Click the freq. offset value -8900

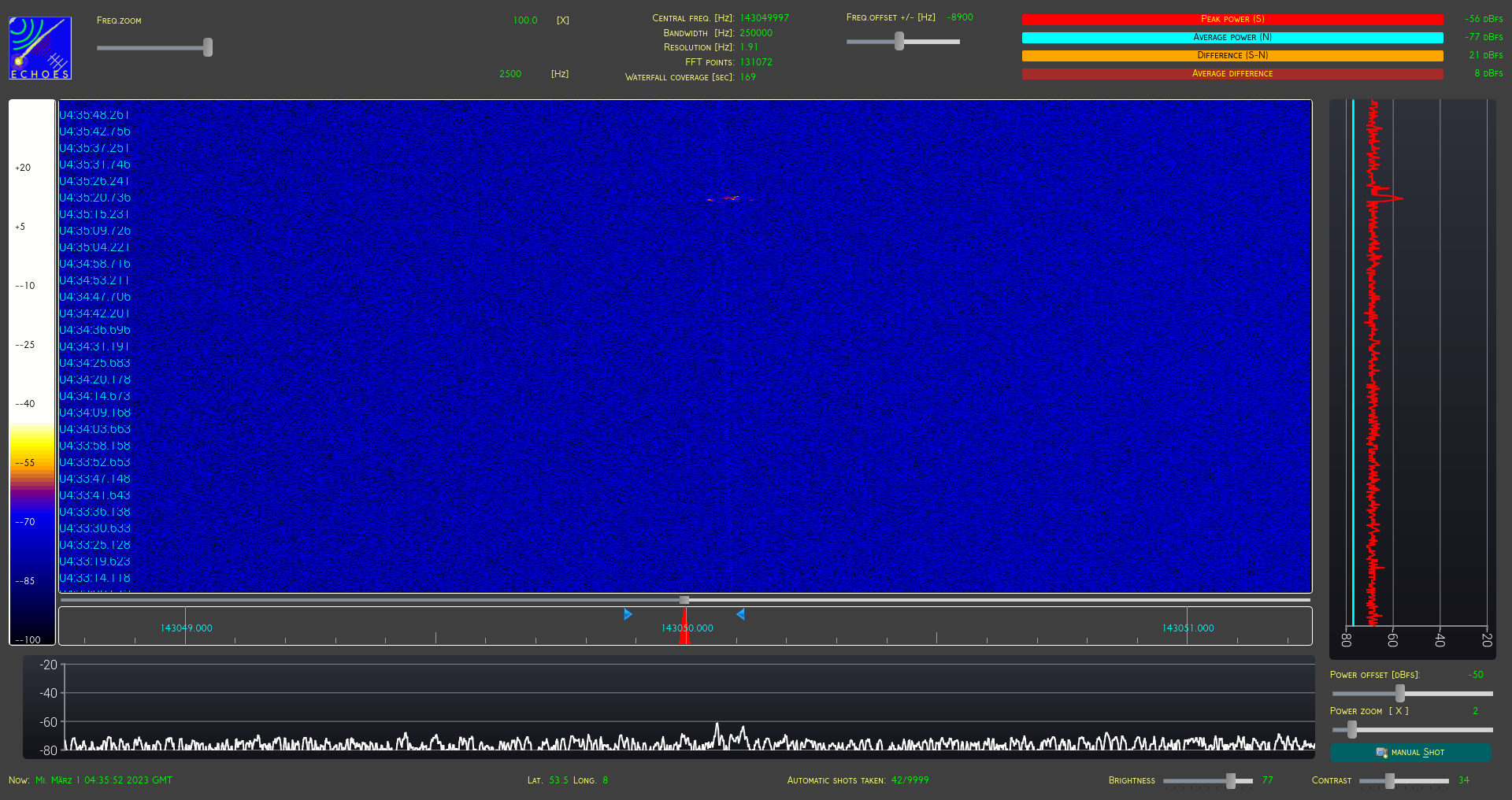pyautogui.click(x=960, y=17)
